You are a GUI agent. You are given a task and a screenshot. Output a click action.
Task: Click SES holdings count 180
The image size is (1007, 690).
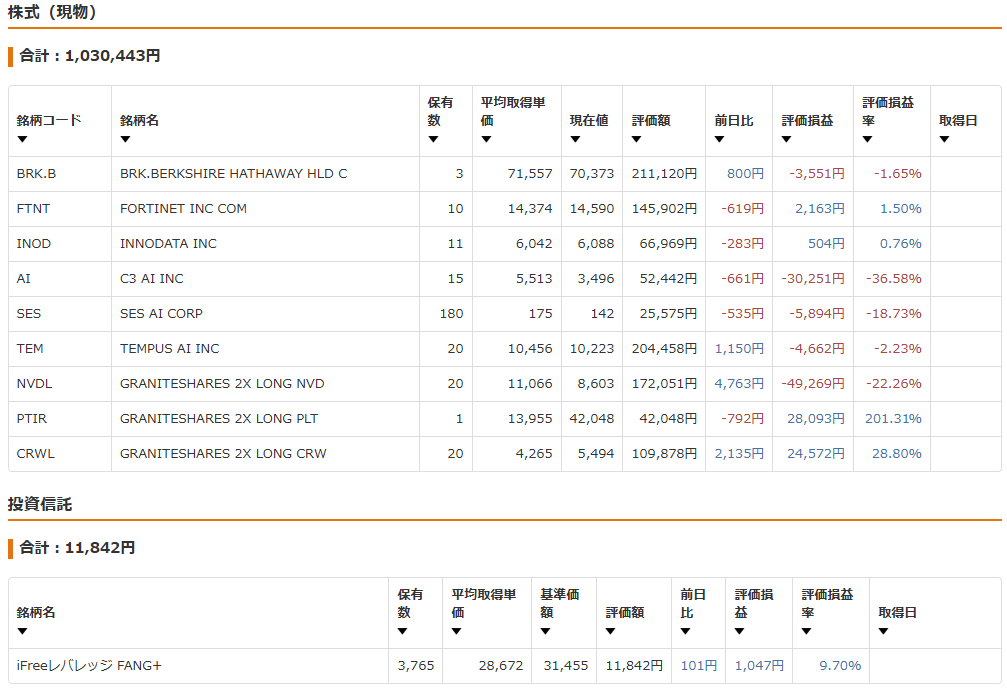451,314
